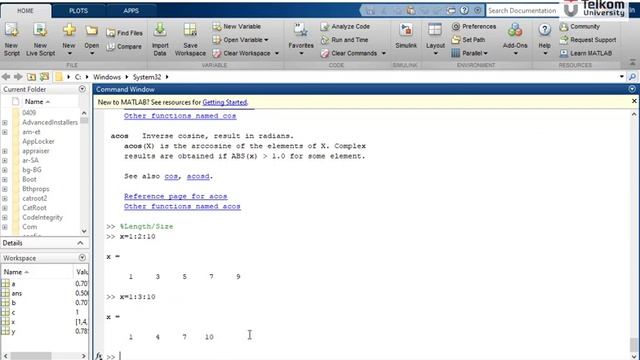Viewport: 640px width, 360px height.
Task: Open Command Window actions menu
Action: point(632,89)
